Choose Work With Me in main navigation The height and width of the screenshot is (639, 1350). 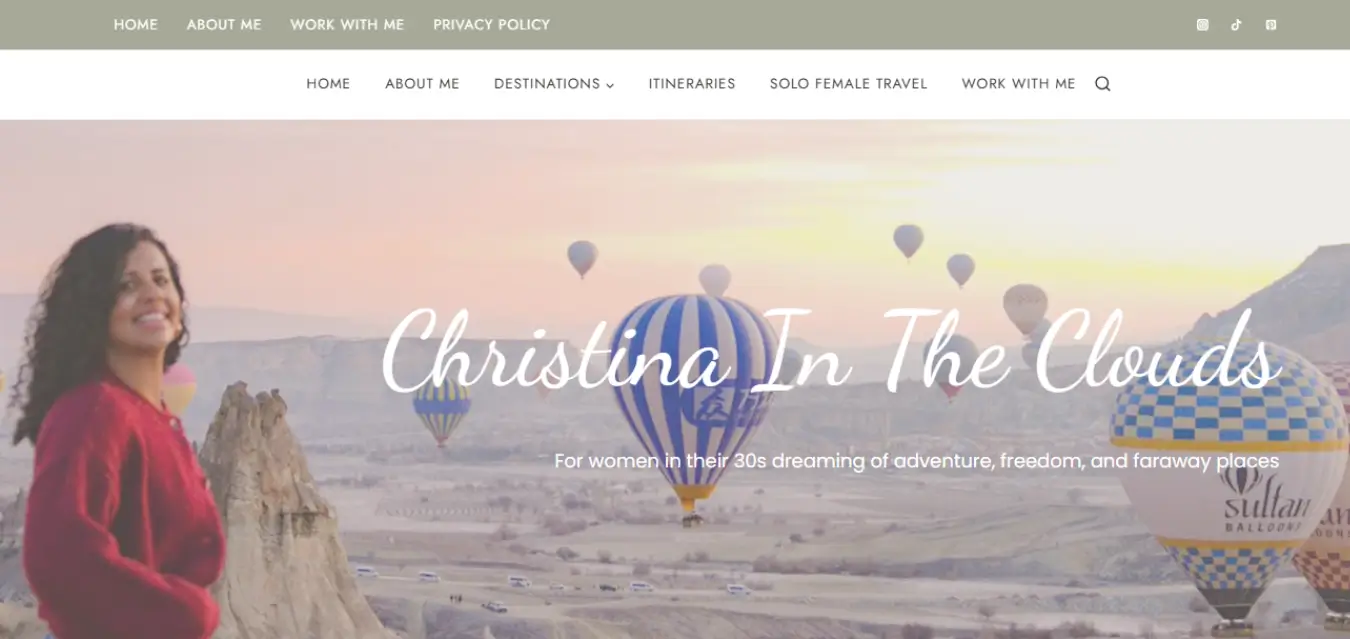1018,84
